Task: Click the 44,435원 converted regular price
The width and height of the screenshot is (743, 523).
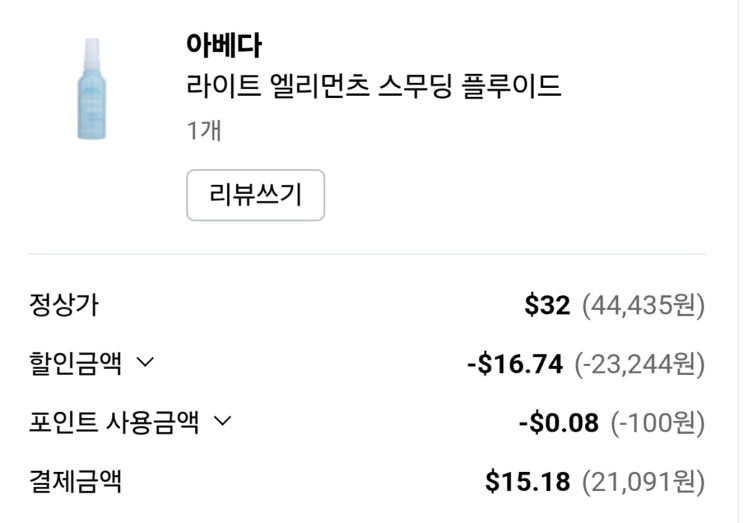Action: [x=643, y=306]
